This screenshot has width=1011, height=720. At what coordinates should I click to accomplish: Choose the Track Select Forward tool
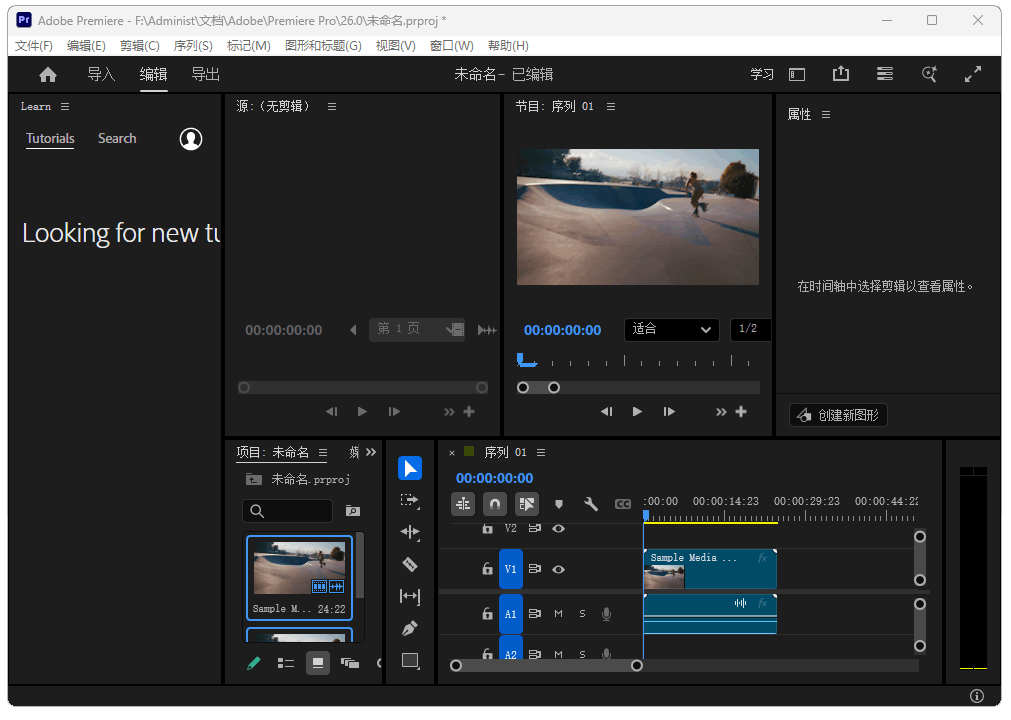[410, 500]
